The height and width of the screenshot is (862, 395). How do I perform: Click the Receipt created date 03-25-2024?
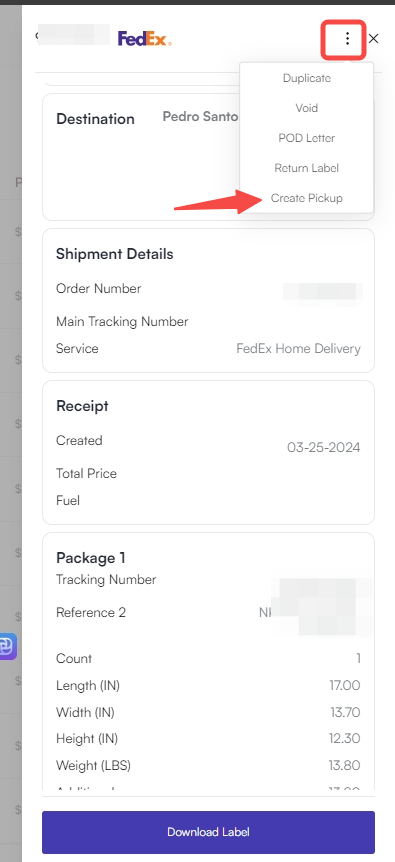[324, 447]
